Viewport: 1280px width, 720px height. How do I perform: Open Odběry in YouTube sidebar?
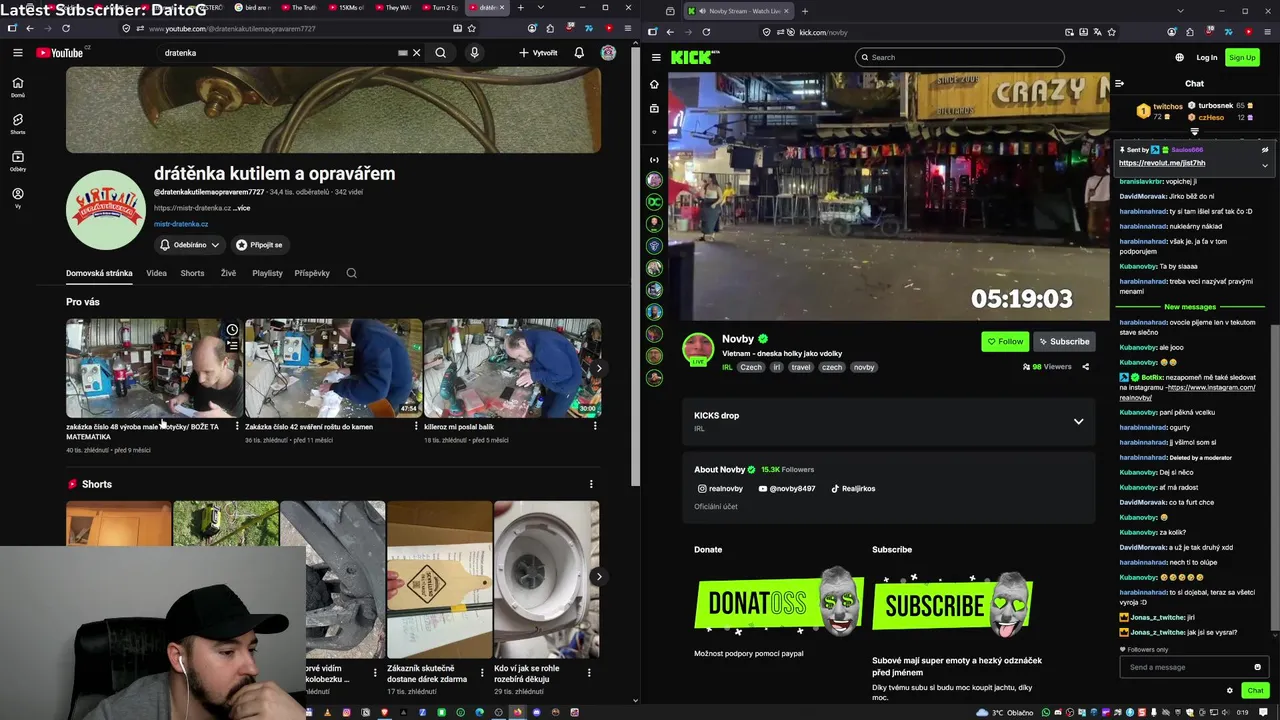pyautogui.click(x=18, y=161)
